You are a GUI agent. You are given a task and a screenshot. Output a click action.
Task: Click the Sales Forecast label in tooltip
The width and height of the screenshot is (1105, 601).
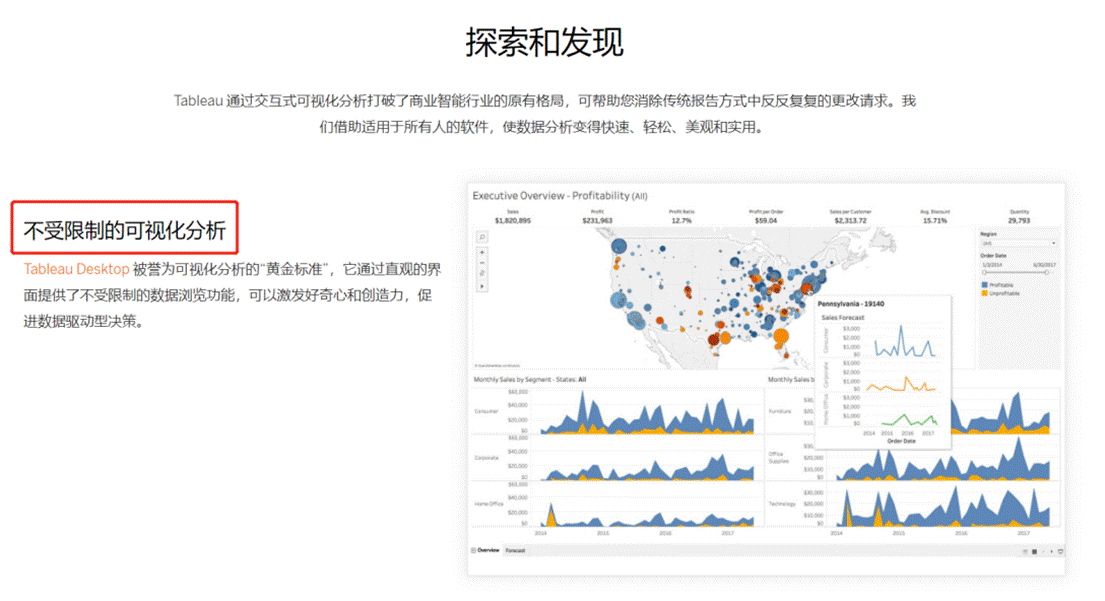pos(842,318)
